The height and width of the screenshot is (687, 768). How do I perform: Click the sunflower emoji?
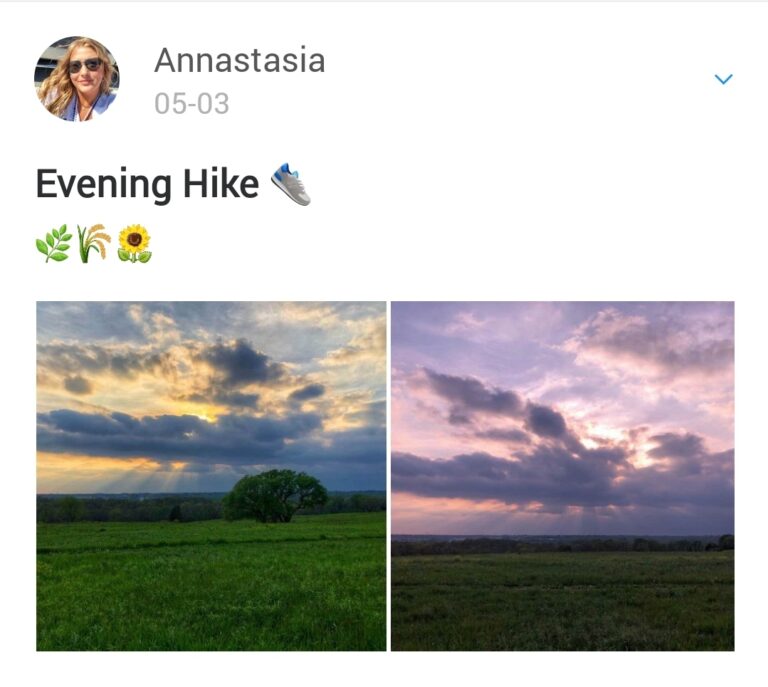(135, 243)
